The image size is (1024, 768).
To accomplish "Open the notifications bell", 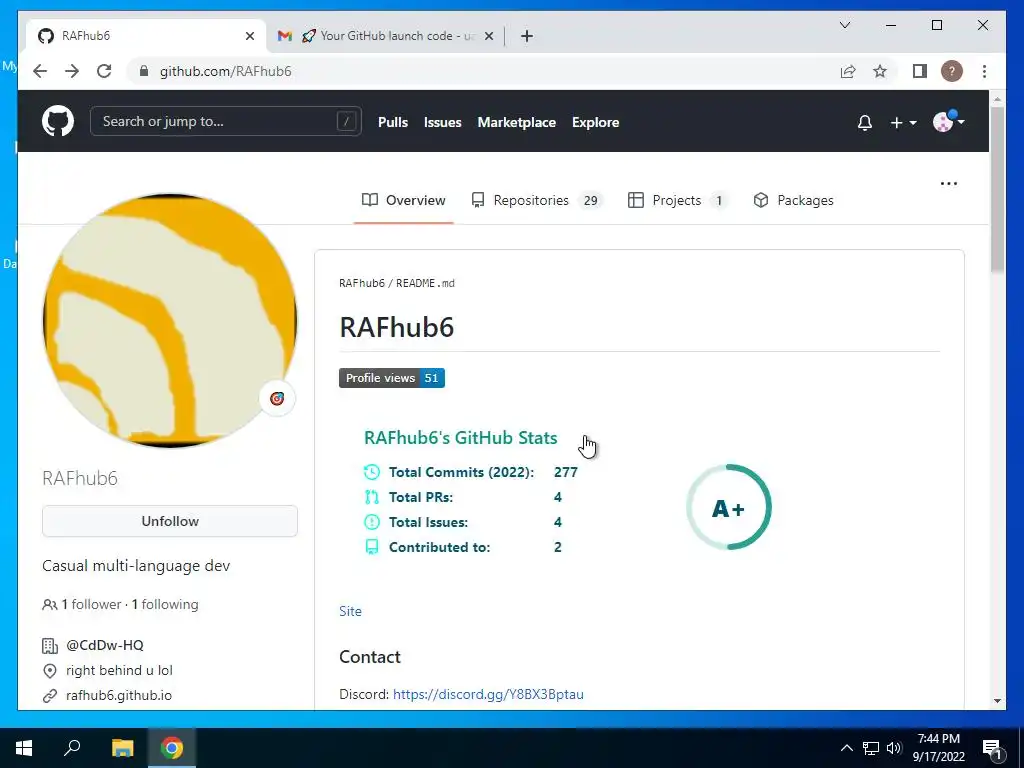I will coord(865,122).
